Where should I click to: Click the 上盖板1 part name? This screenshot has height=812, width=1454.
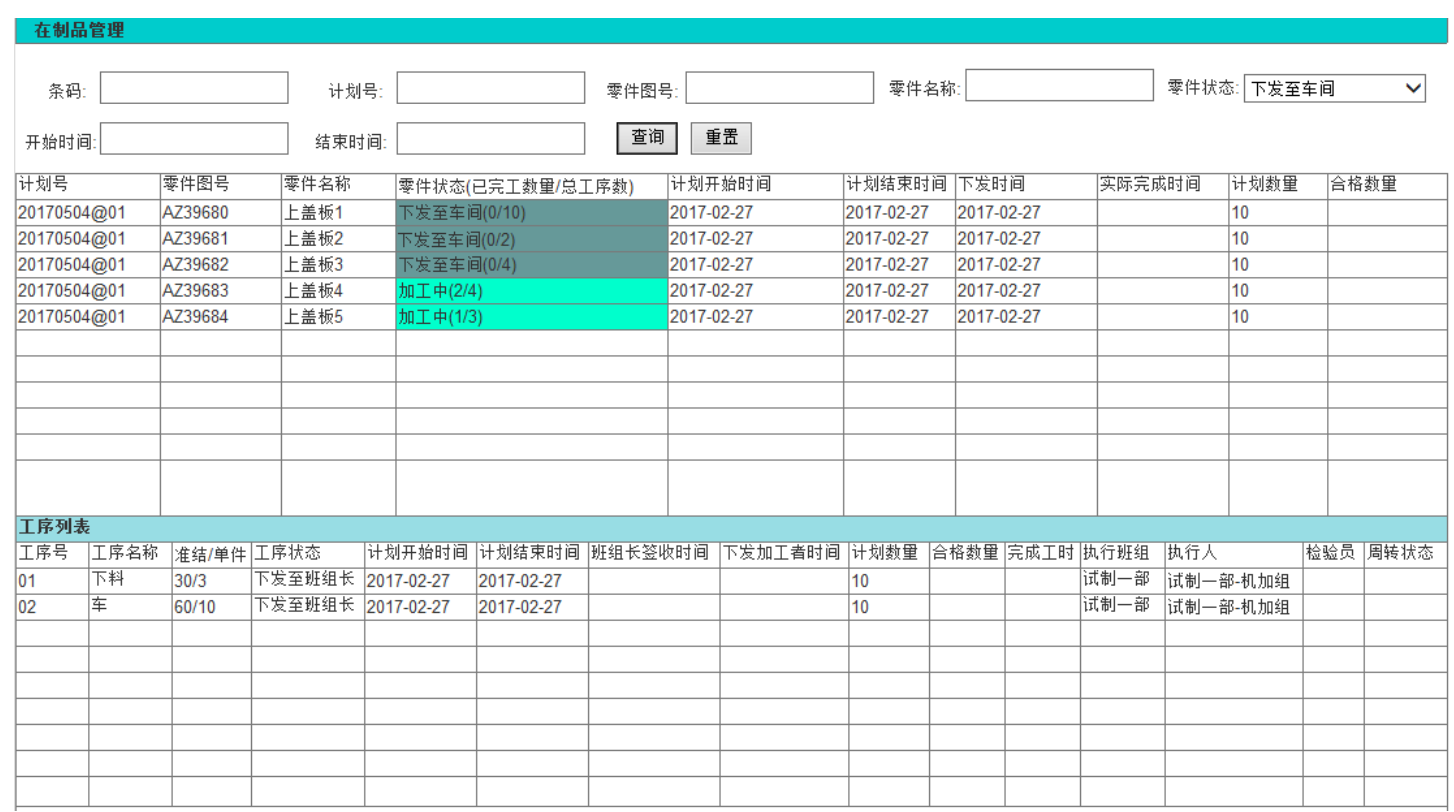click(x=314, y=212)
